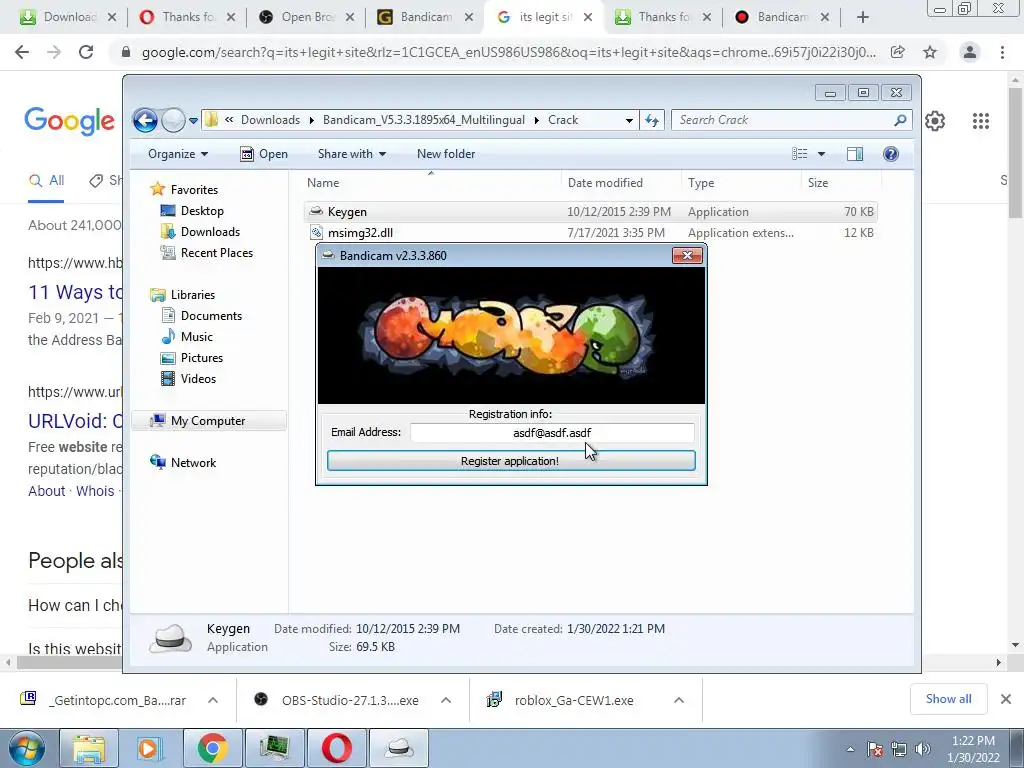Click the Google logo
The image size is (1024, 768).
69,121
